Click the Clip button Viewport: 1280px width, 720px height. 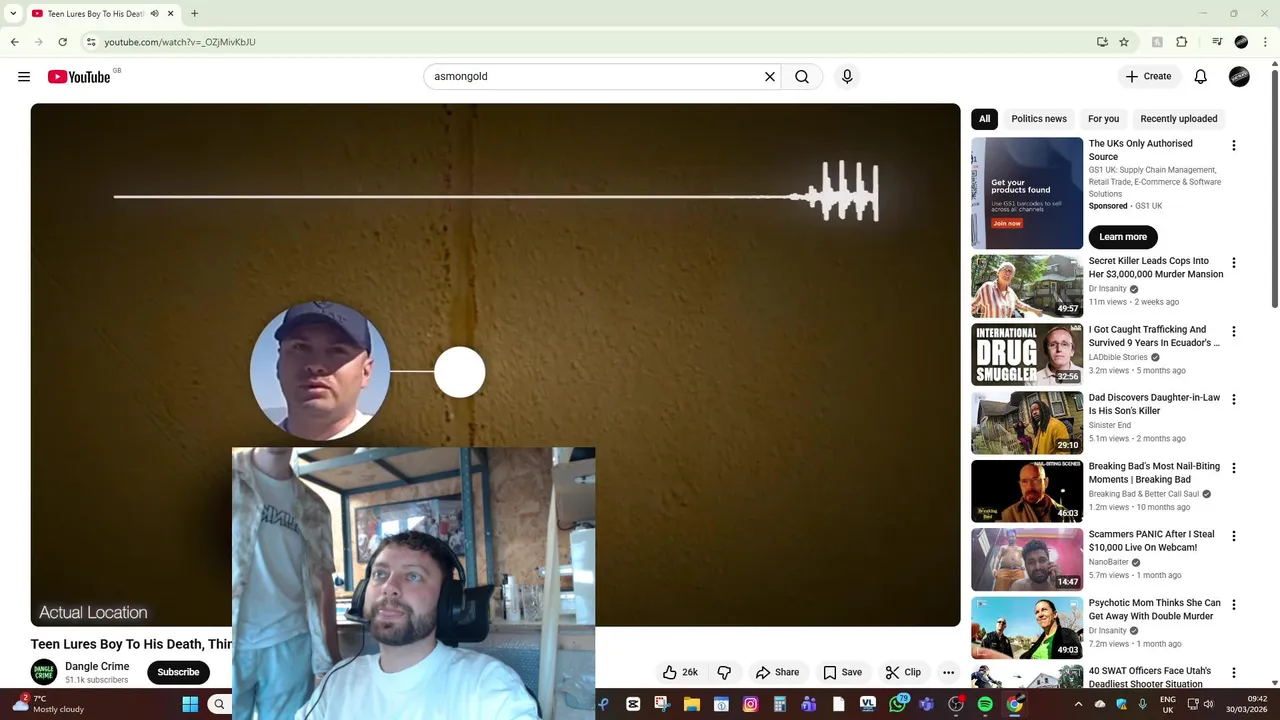[x=903, y=672]
